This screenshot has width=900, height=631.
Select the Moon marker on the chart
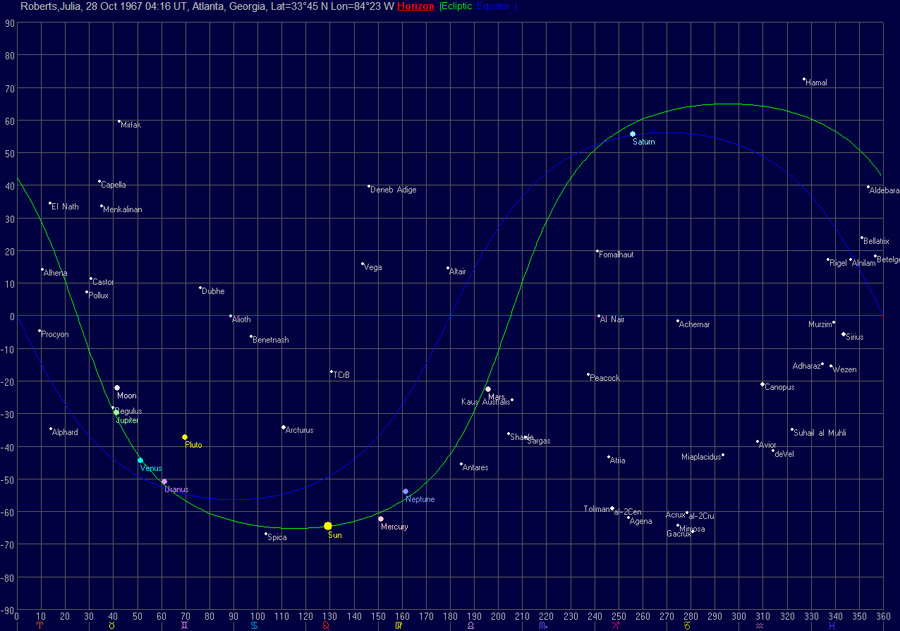pos(117,388)
